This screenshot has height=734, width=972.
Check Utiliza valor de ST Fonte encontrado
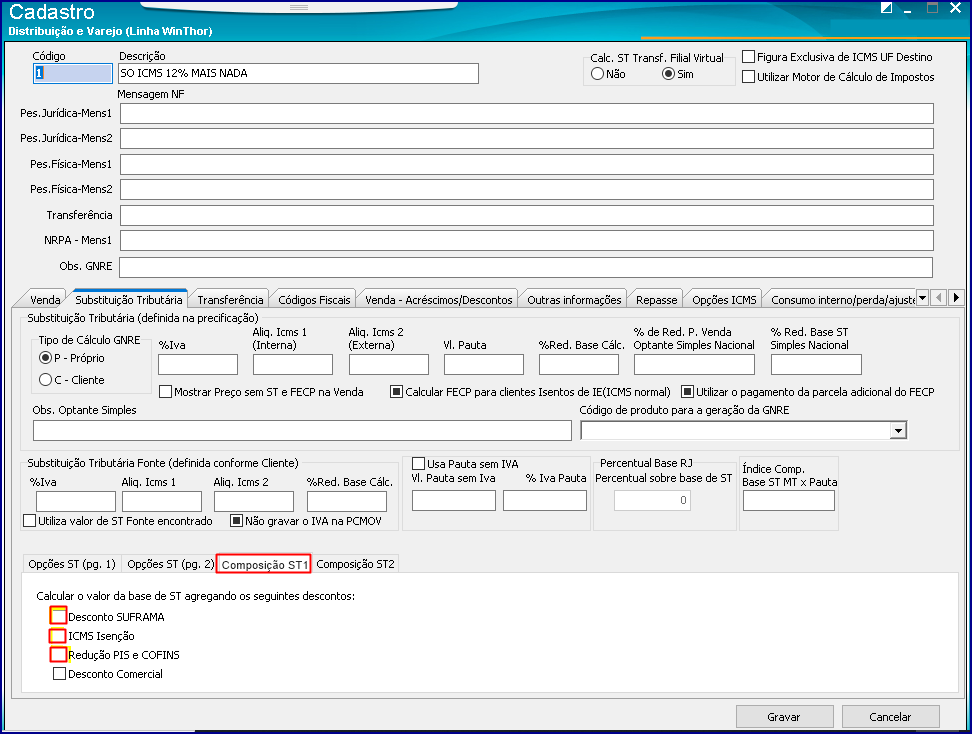pos(29,521)
